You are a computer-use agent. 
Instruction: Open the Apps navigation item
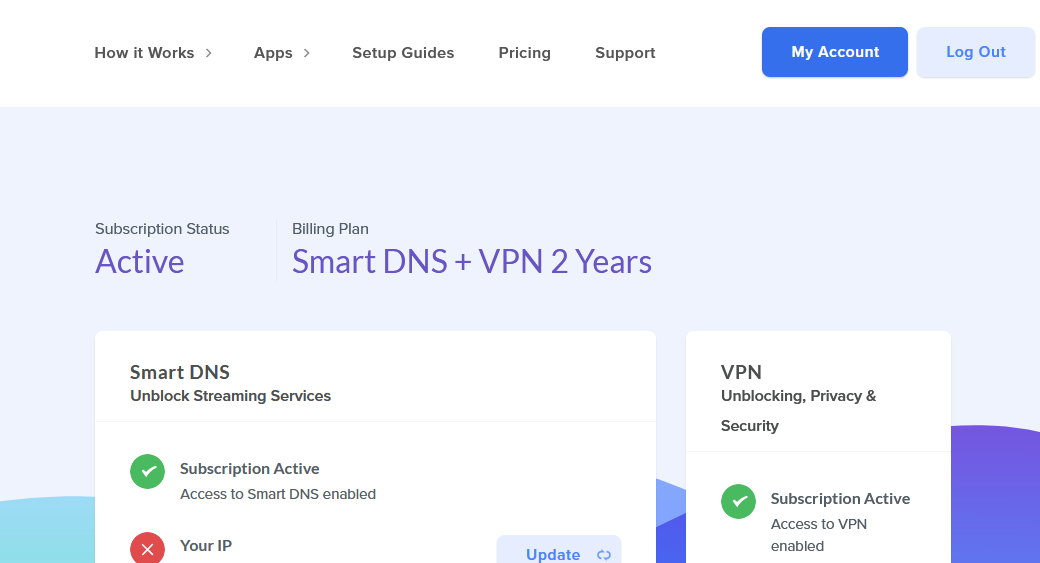point(273,53)
